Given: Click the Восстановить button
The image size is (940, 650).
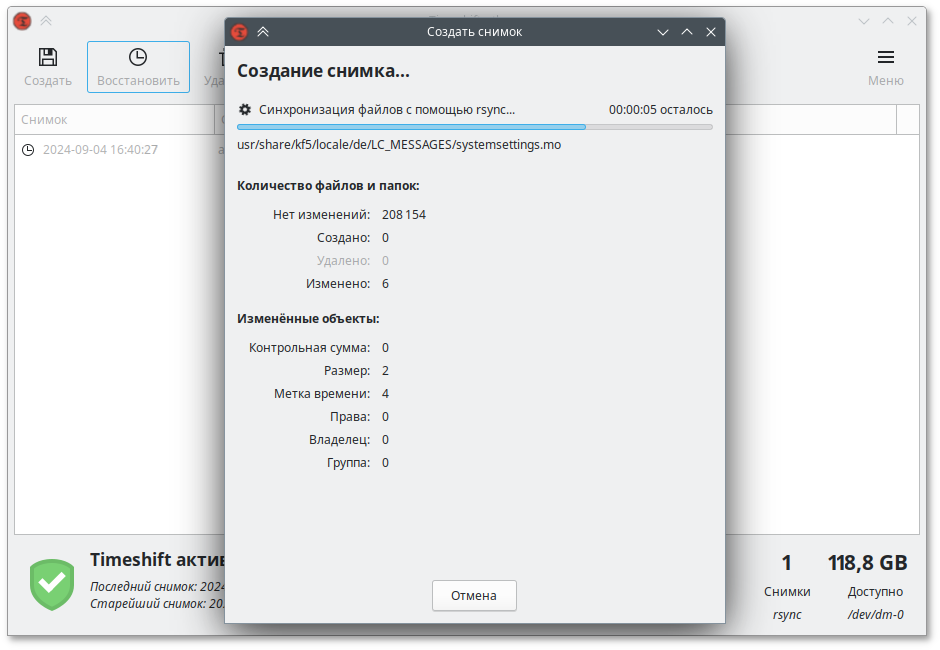Looking at the screenshot, I should (138, 67).
